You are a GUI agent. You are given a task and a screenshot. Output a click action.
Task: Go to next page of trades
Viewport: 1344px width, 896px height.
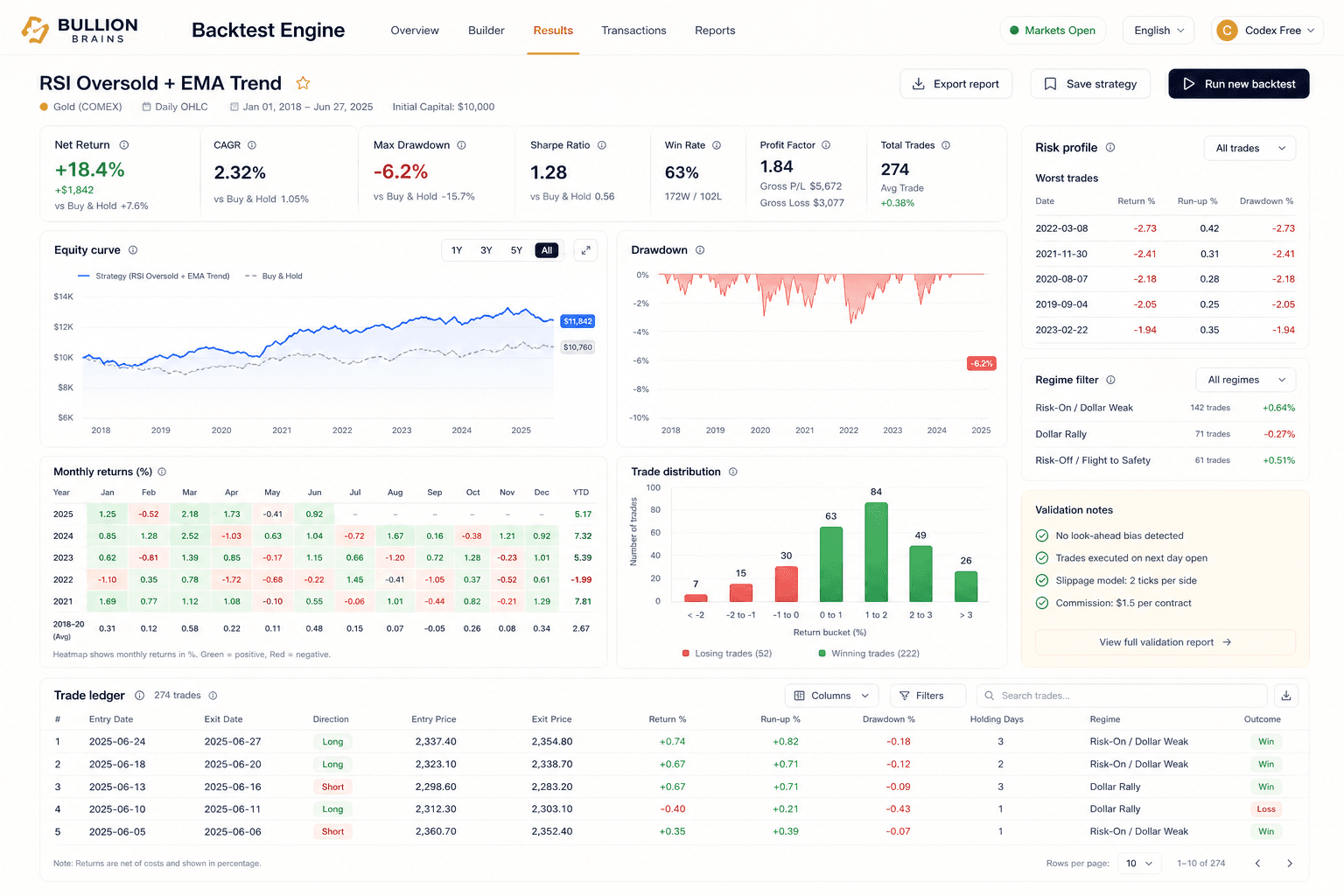click(x=1290, y=864)
